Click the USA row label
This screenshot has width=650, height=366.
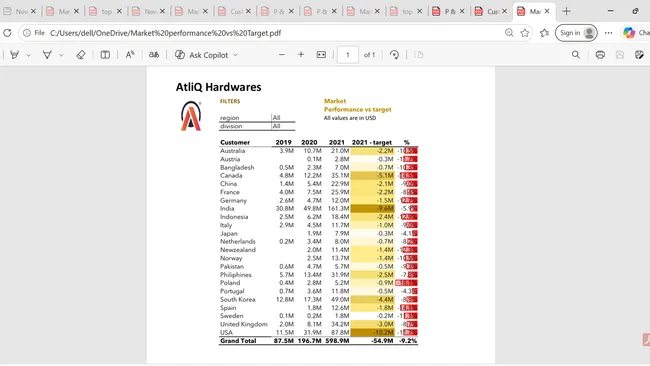[x=226, y=332]
